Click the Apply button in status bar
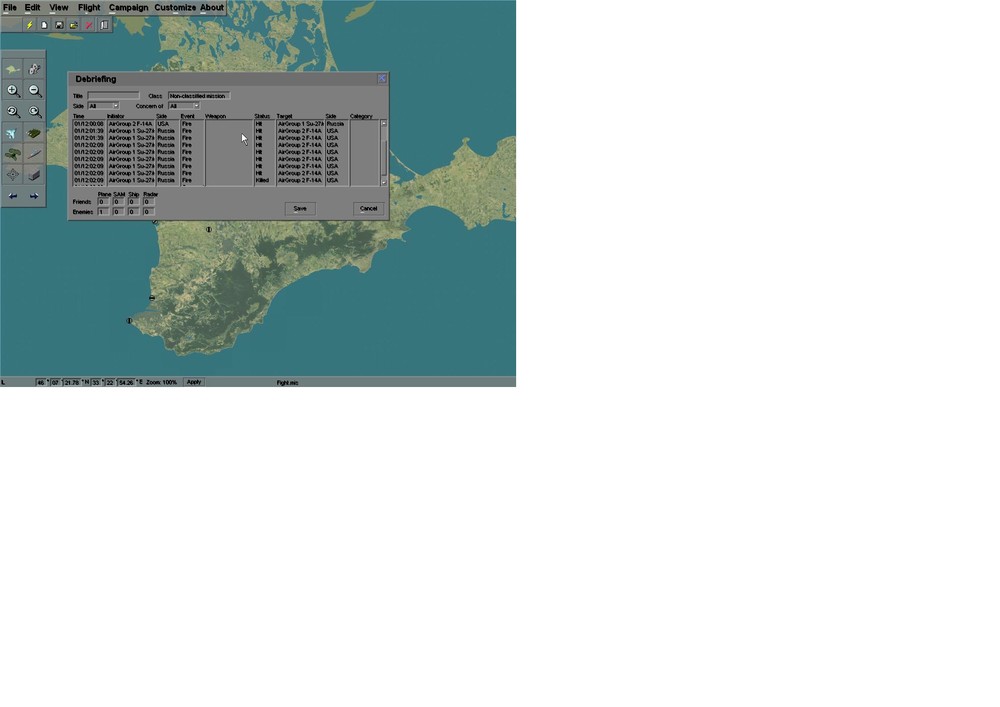This screenshot has height=707, width=1000. (x=194, y=382)
